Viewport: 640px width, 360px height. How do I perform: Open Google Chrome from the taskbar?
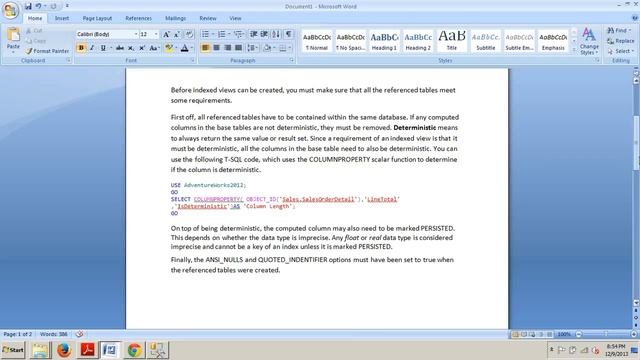point(134,350)
